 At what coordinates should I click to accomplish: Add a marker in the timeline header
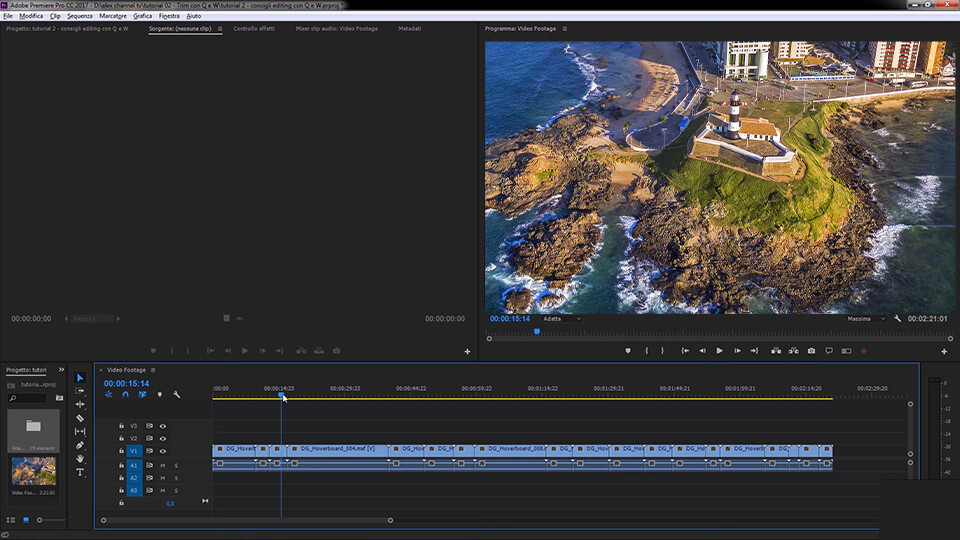[160, 395]
